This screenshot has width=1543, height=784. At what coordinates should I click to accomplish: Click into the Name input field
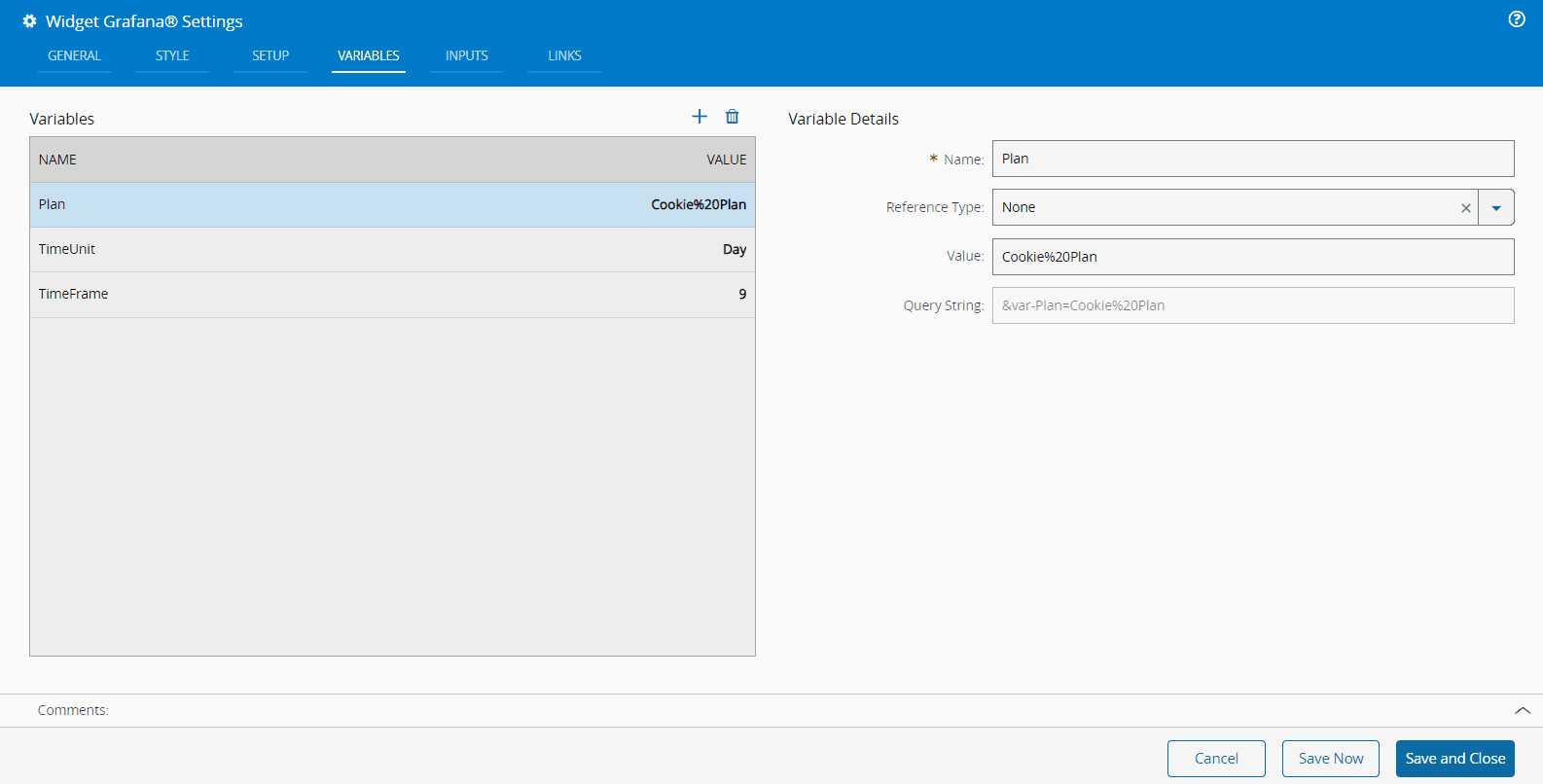pyautogui.click(x=1252, y=160)
